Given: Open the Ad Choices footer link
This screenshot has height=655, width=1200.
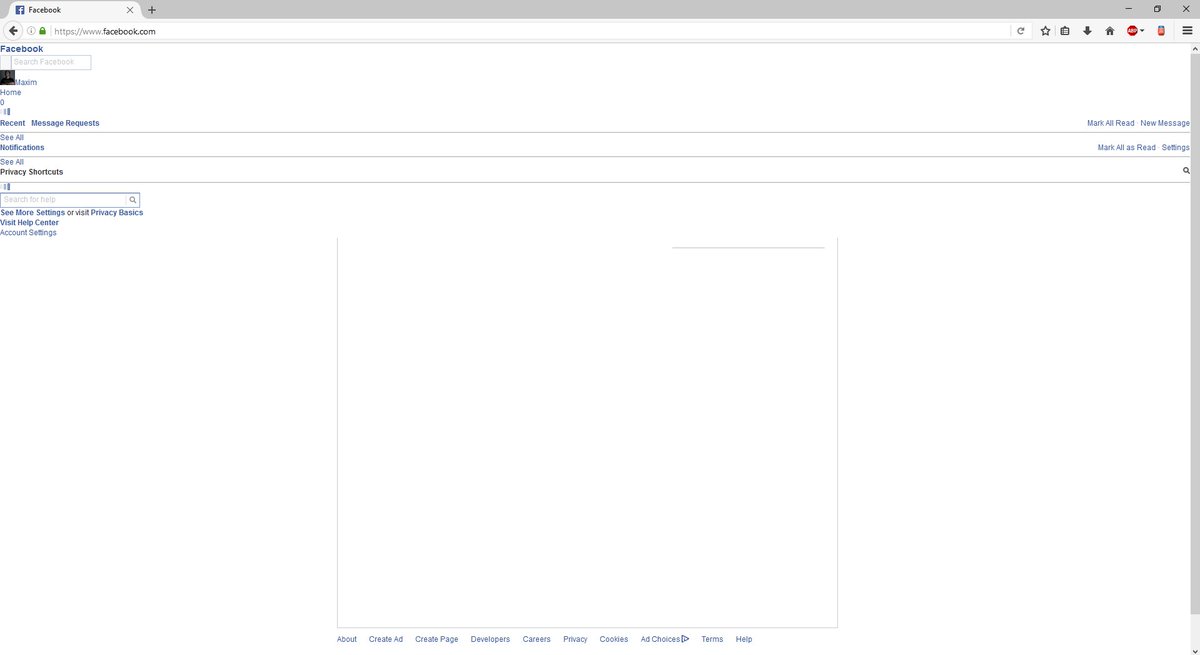Looking at the screenshot, I should (665, 639).
